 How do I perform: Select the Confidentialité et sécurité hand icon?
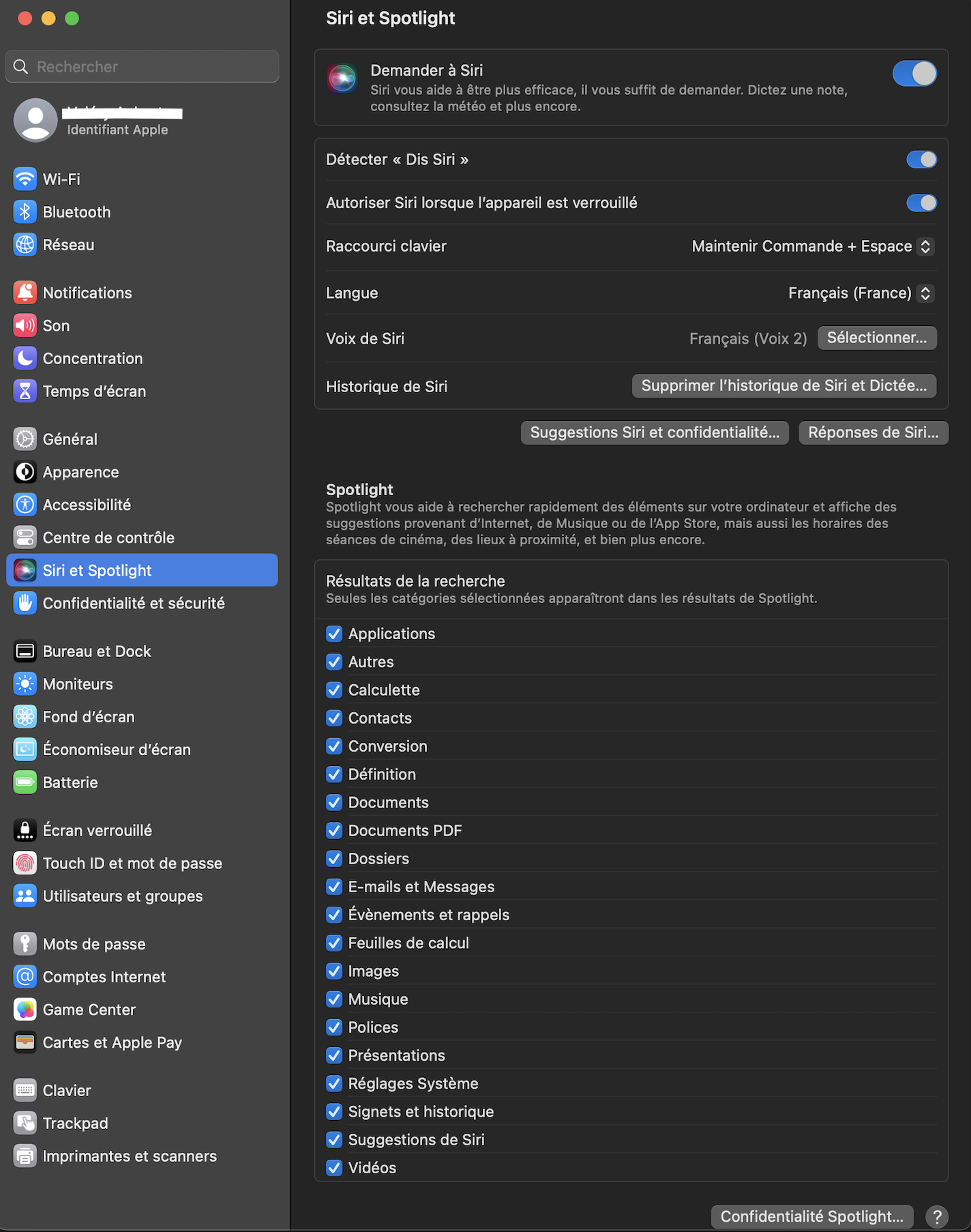click(x=25, y=603)
